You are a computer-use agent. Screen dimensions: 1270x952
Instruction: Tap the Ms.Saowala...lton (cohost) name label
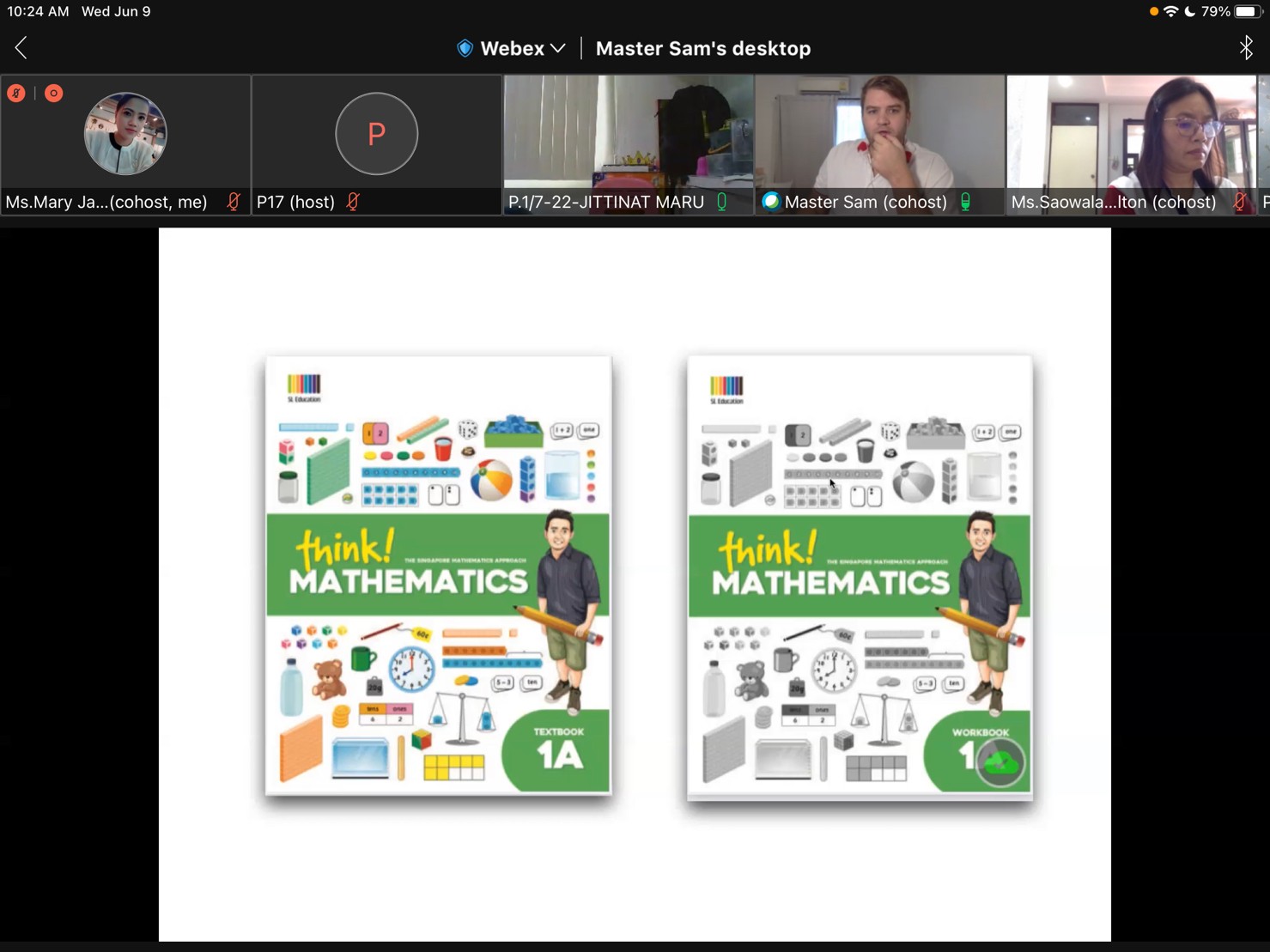[1114, 202]
